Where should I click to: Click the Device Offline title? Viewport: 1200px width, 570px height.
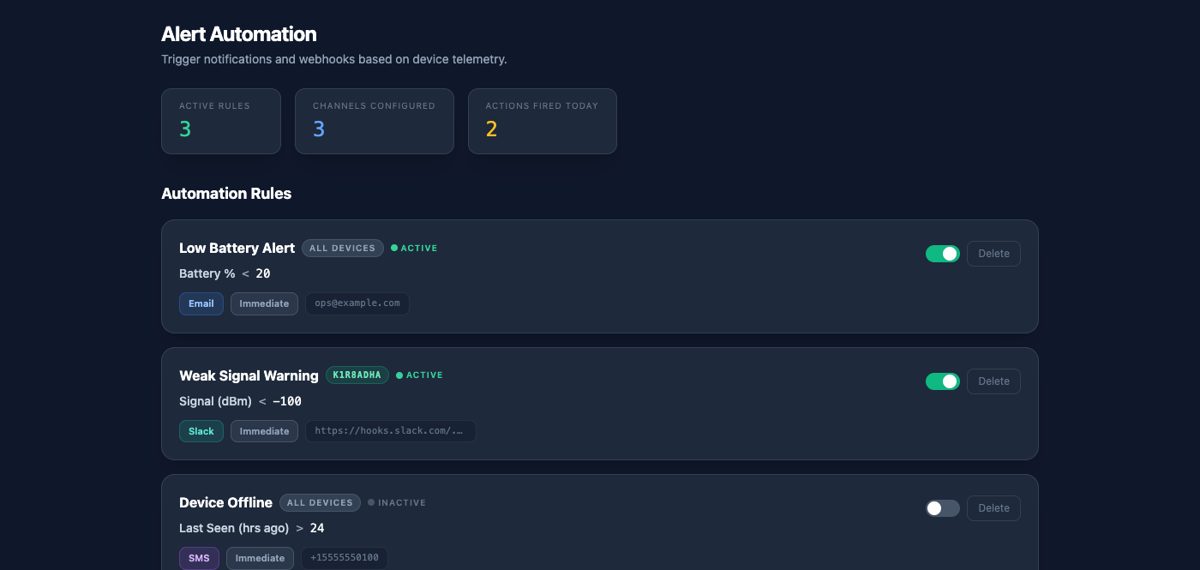pos(226,502)
